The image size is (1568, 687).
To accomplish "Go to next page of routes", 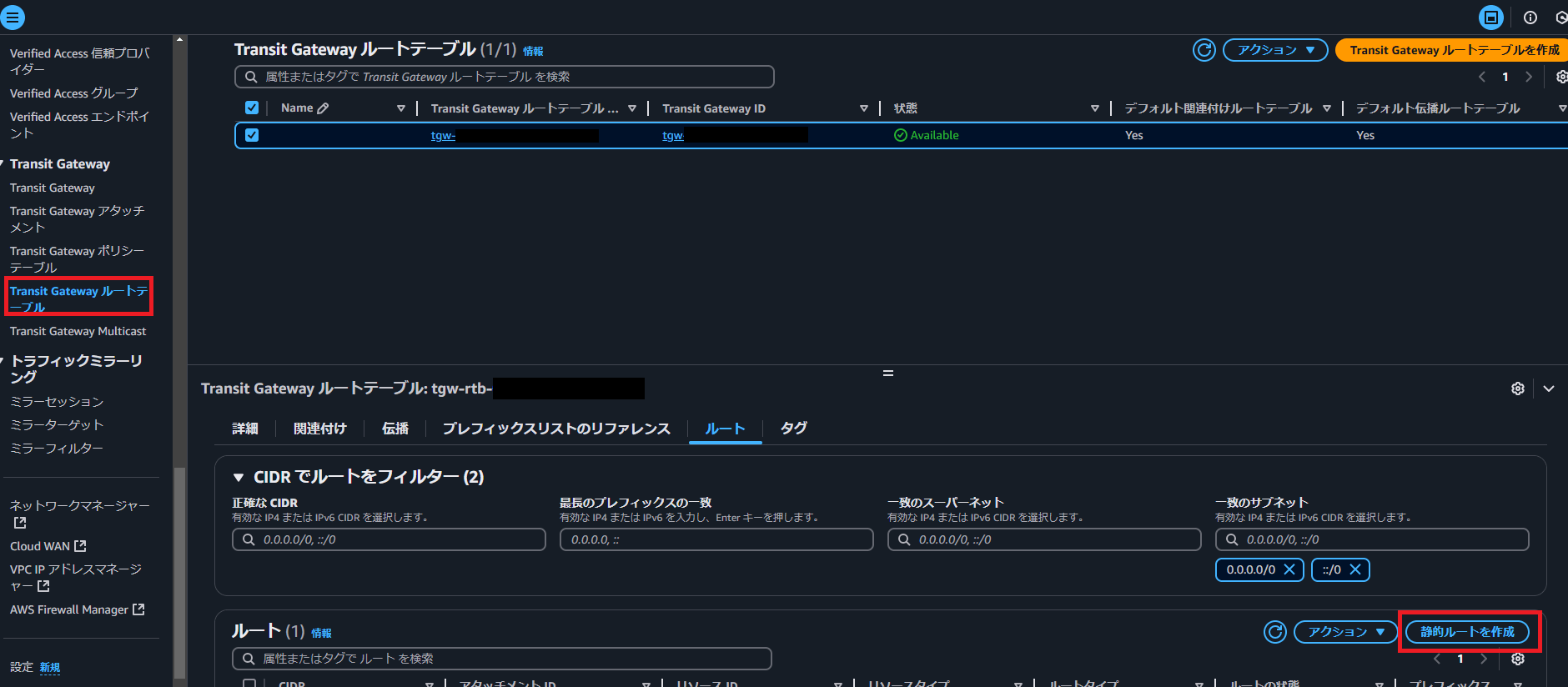I will coord(1484,659).
